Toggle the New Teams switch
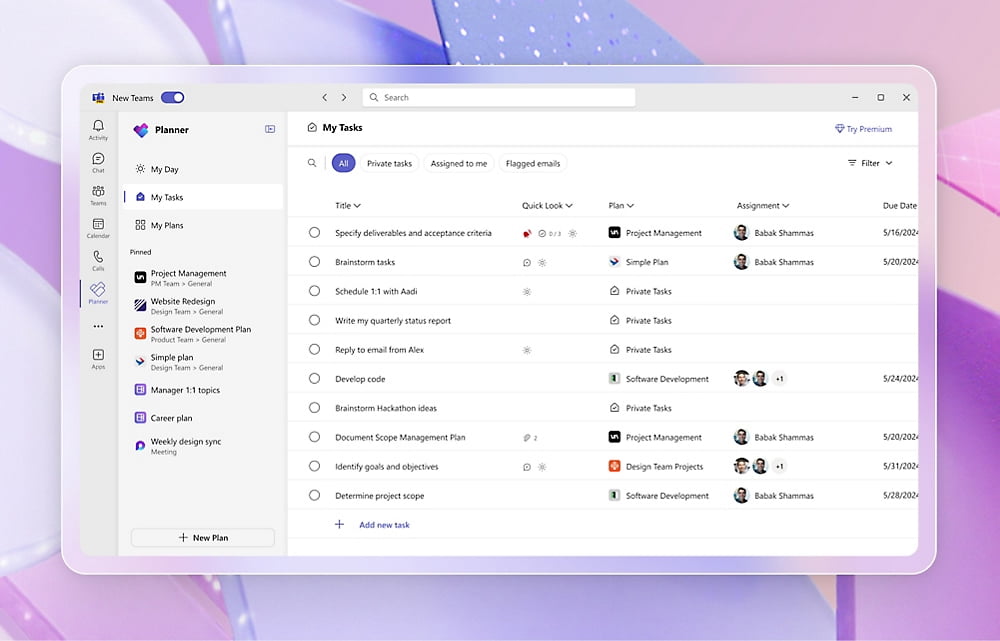Image resolution: width=1000 pixels, height=641 pixels. 172,98
